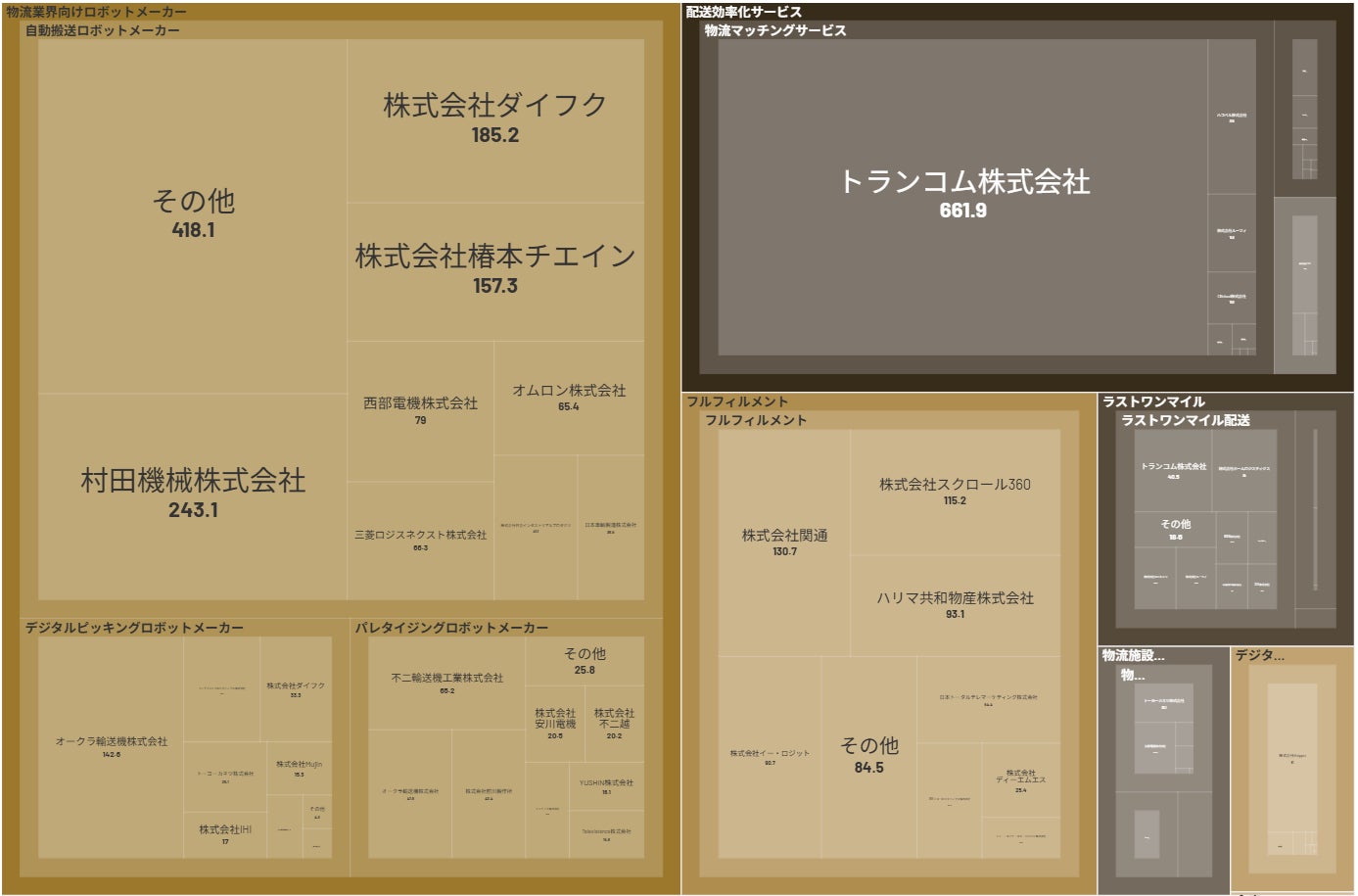Select the 村田機械株式会社 243.1 tile
1358x896 pixels.
point(193,496)
